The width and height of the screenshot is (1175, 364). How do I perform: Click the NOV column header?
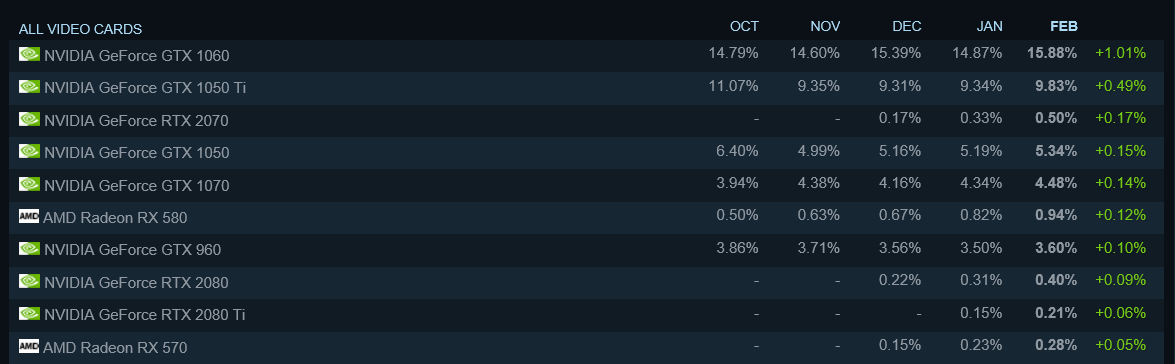click(x=825, y=26)
